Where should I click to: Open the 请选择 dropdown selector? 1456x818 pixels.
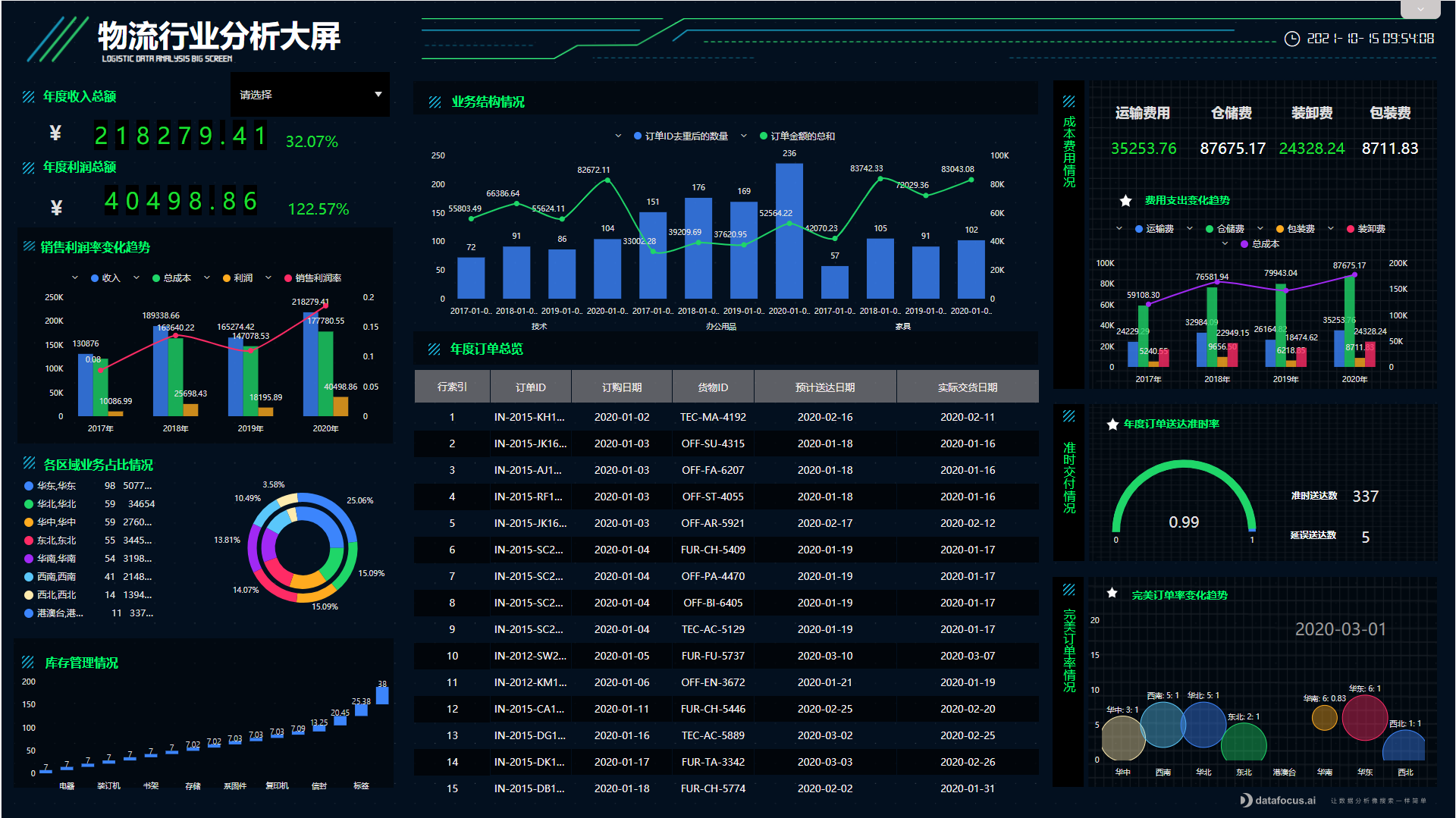(x=310, y=95)
